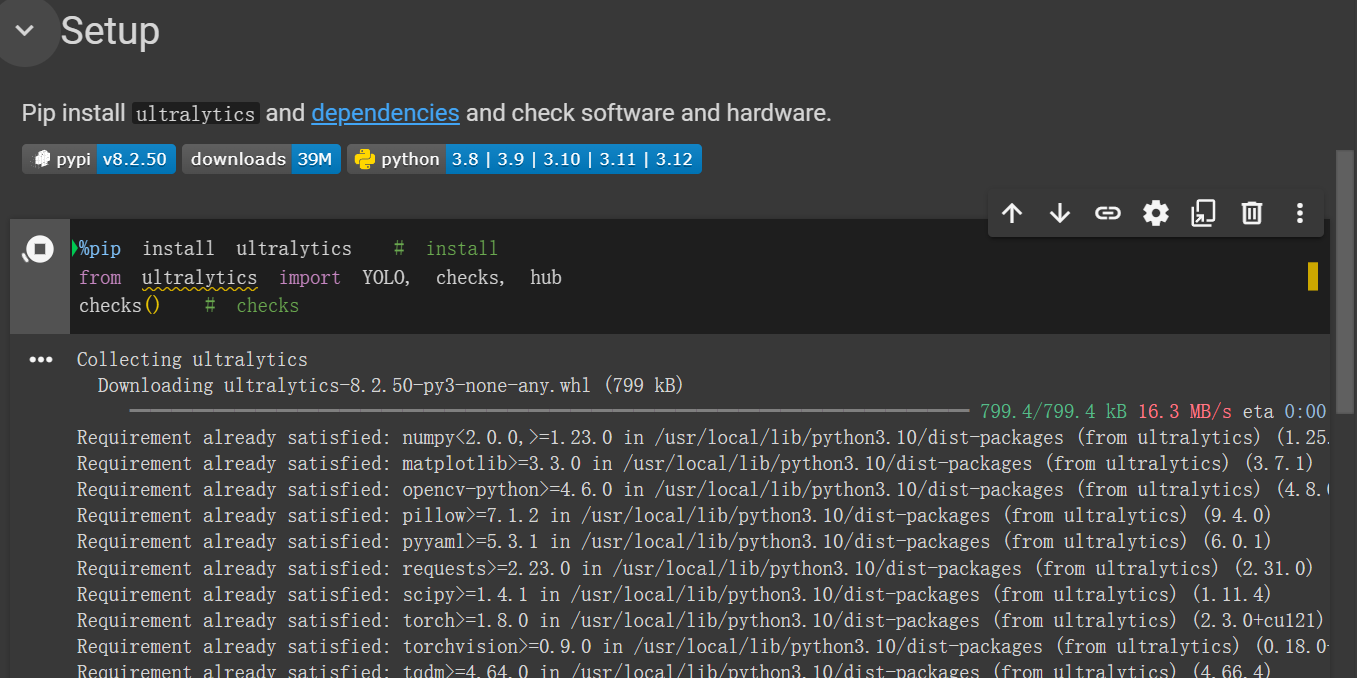Mirror cell in tab icon
This screenshot has width=1357, height=678.
click(x=1203, y=213)
